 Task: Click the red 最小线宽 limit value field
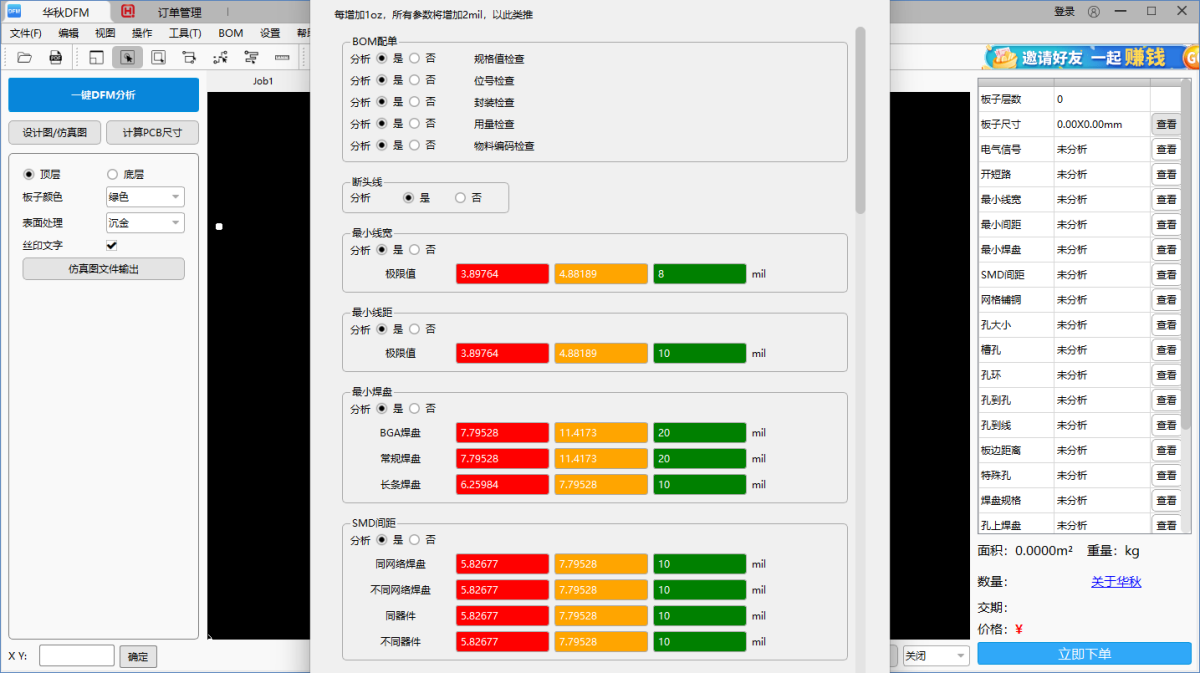[502, 274]
